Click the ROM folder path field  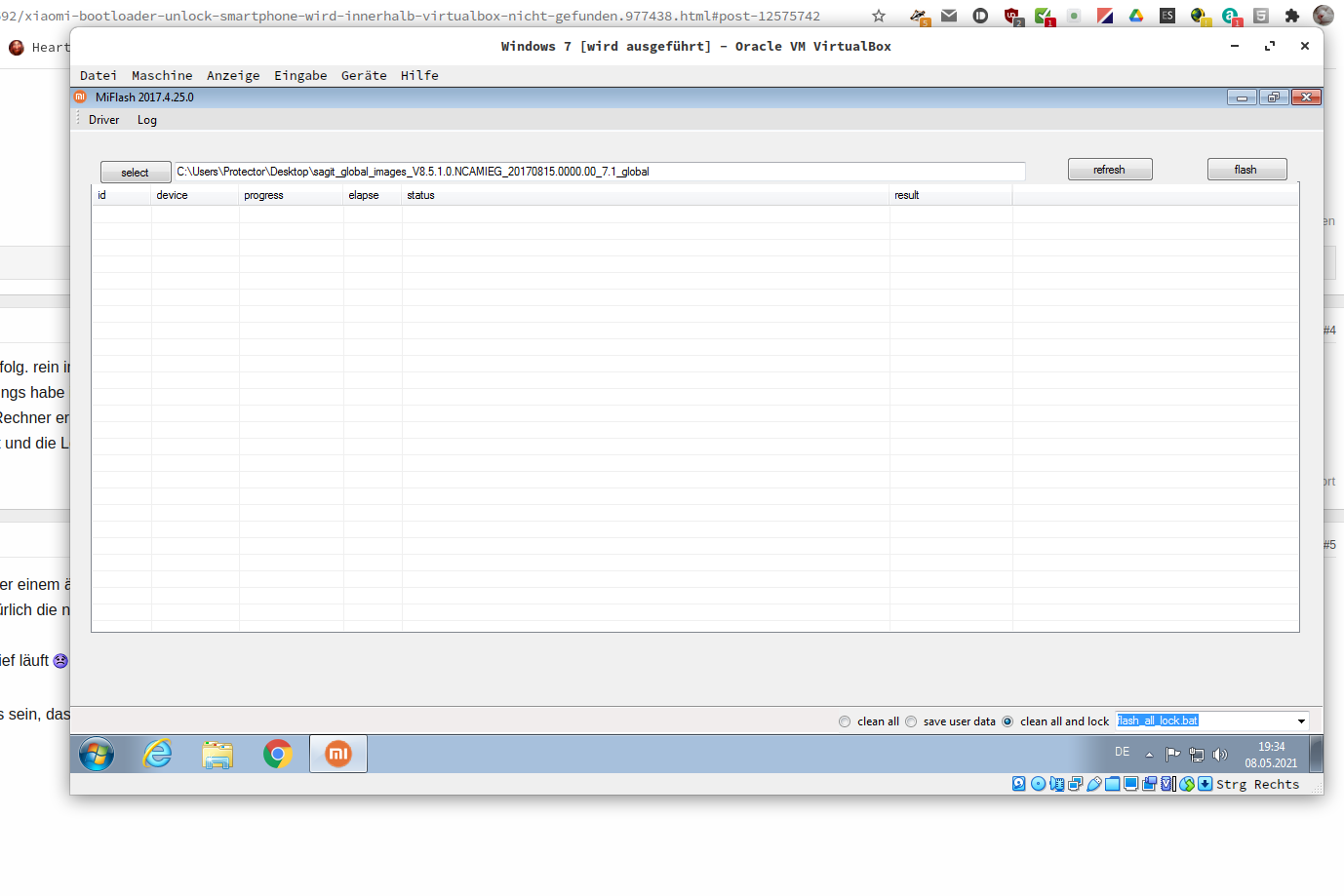coord(599,172)
